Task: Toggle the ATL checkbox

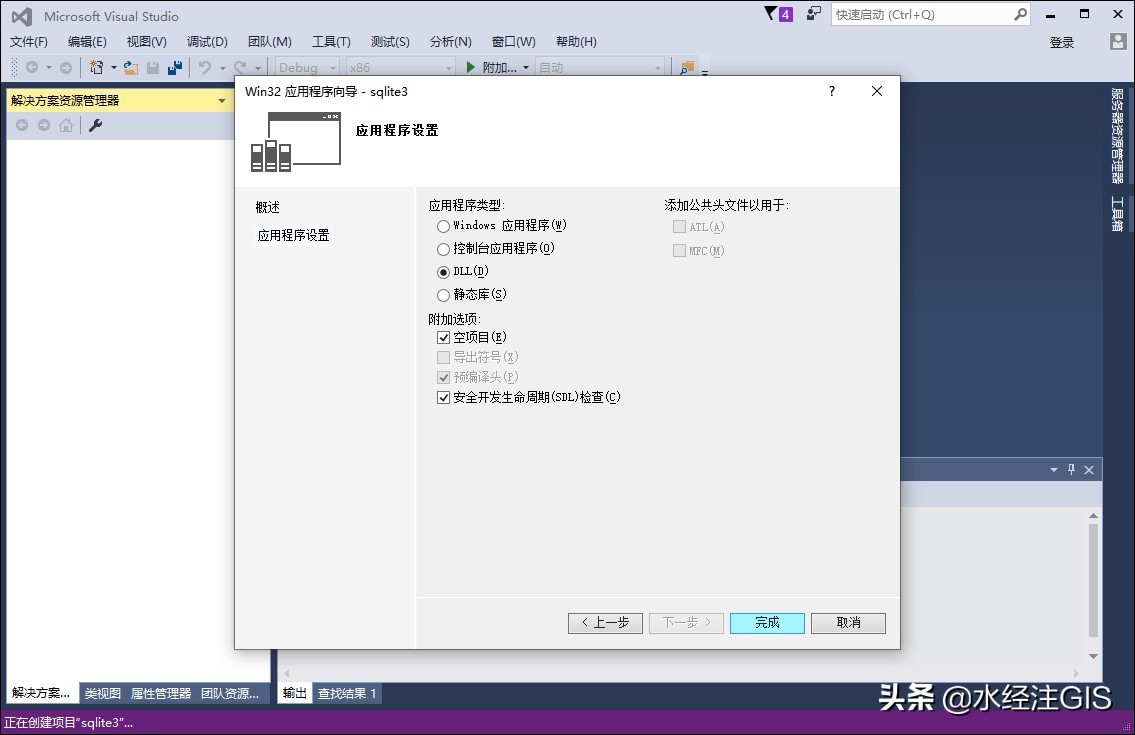Action: tap(679, 227)
